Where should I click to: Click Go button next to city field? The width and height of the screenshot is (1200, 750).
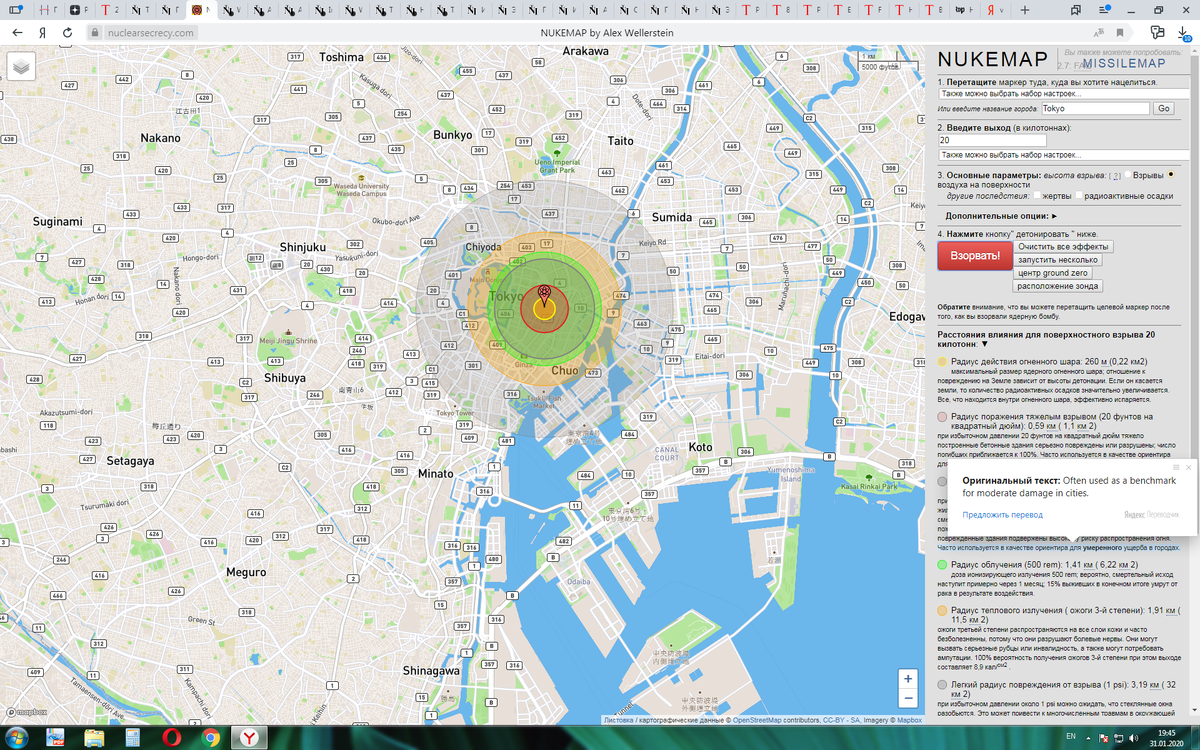click(x=1164, y=108)
